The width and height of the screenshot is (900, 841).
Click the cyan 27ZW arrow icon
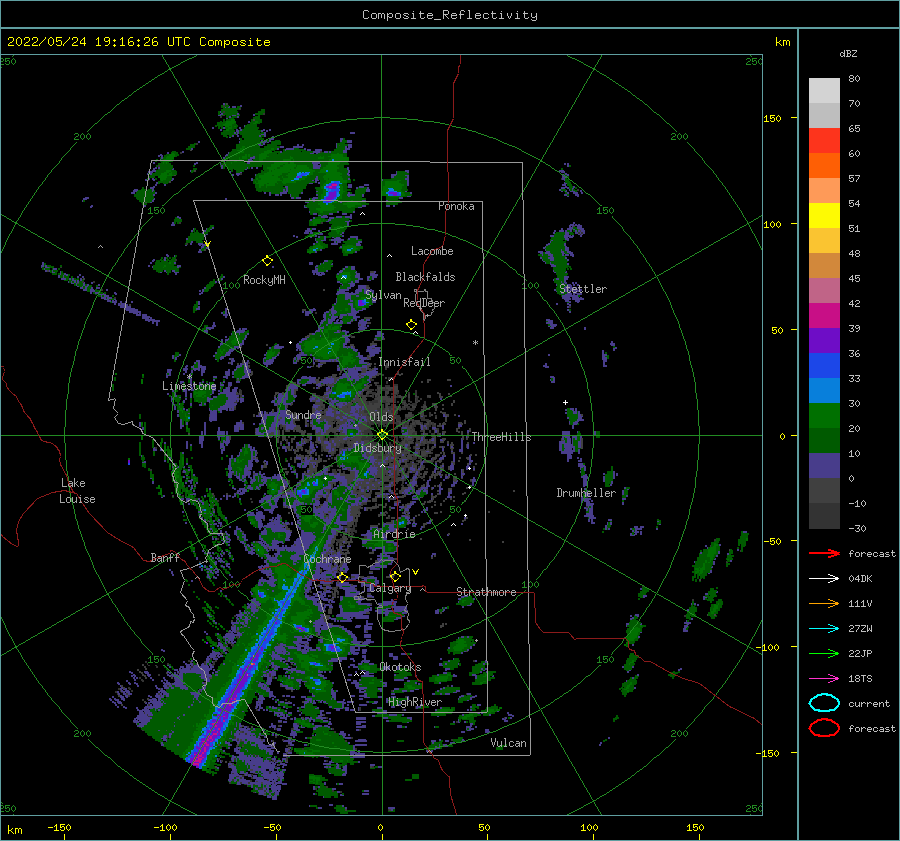(x=824, y=629)
